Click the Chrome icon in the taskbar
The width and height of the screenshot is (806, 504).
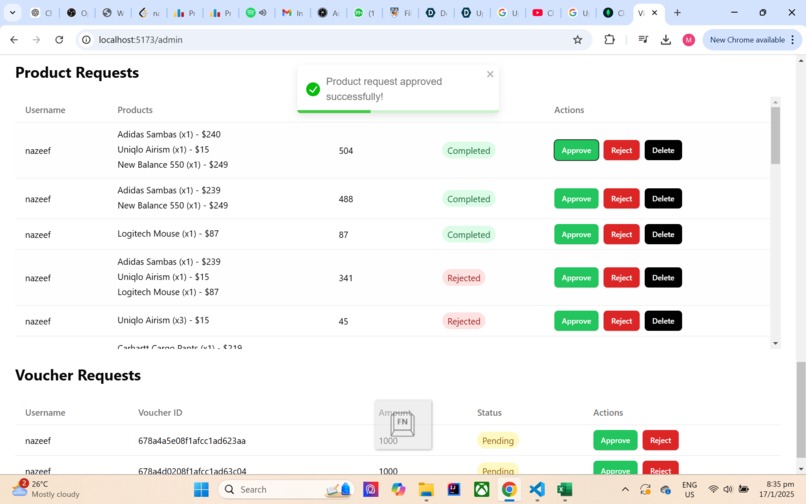[509, 489]
